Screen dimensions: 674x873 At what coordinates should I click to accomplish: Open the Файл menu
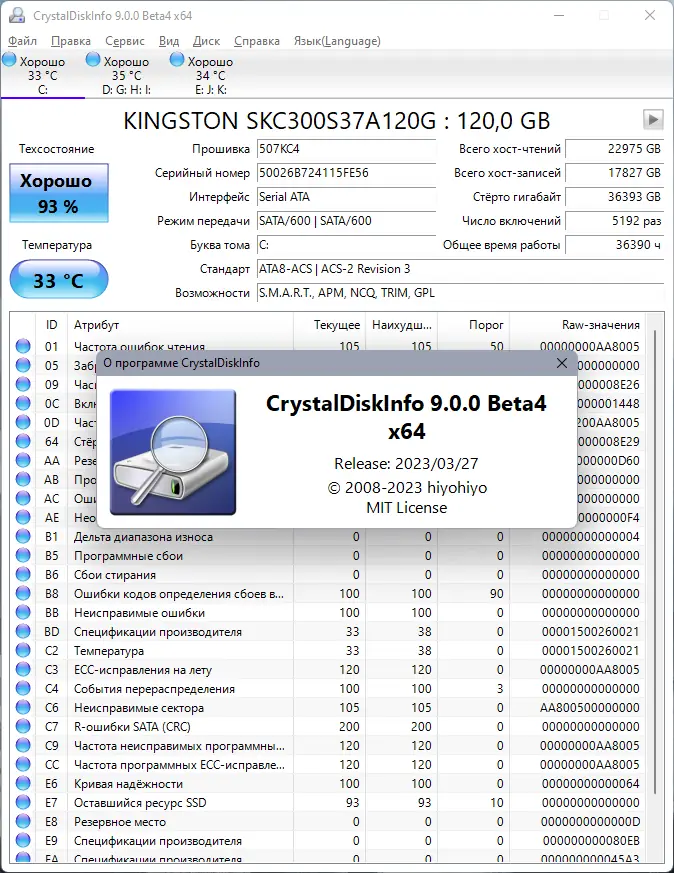coord(22,41)
